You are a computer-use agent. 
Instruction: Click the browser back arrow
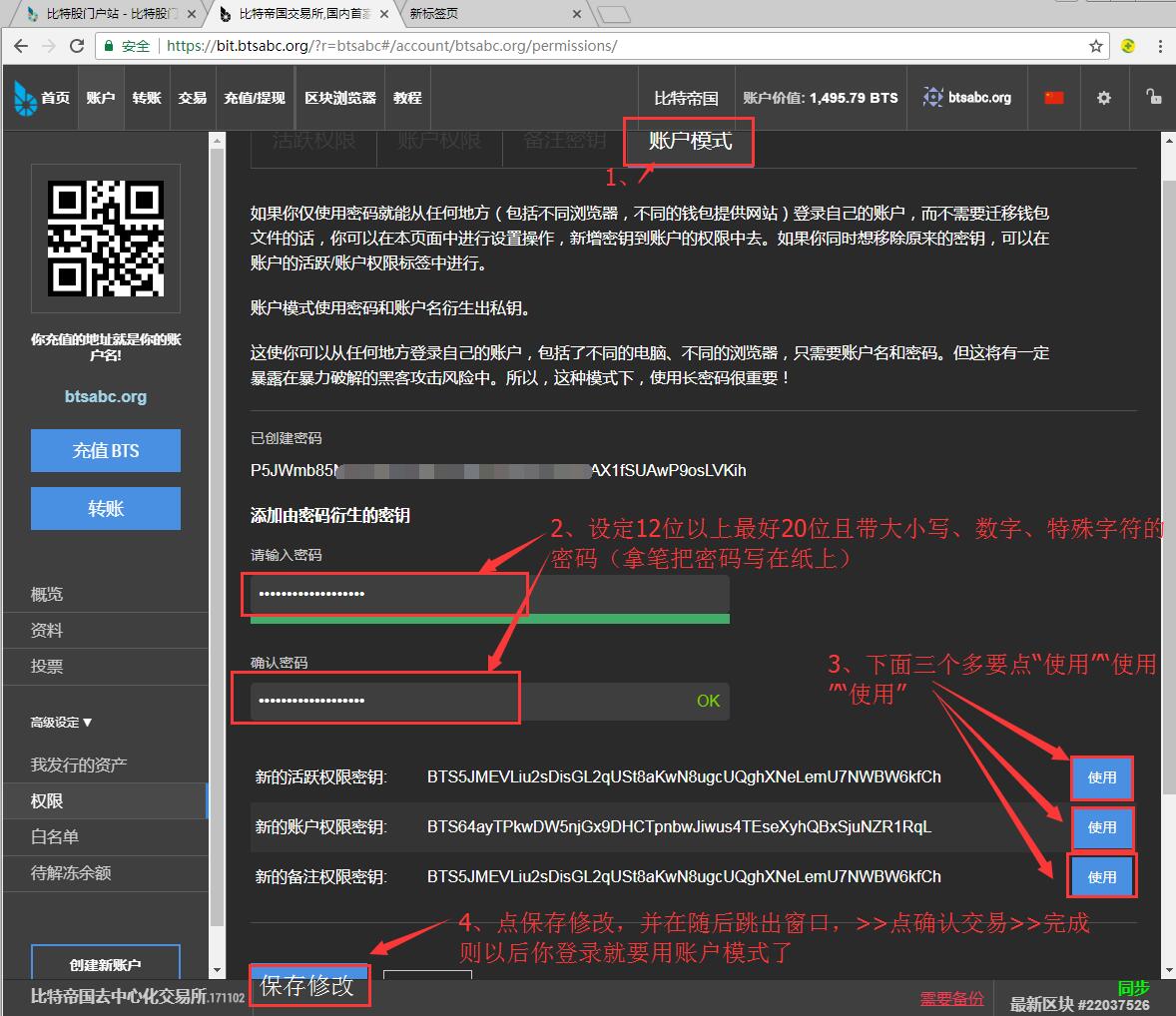pyautogui.click(x=21, y=45)
